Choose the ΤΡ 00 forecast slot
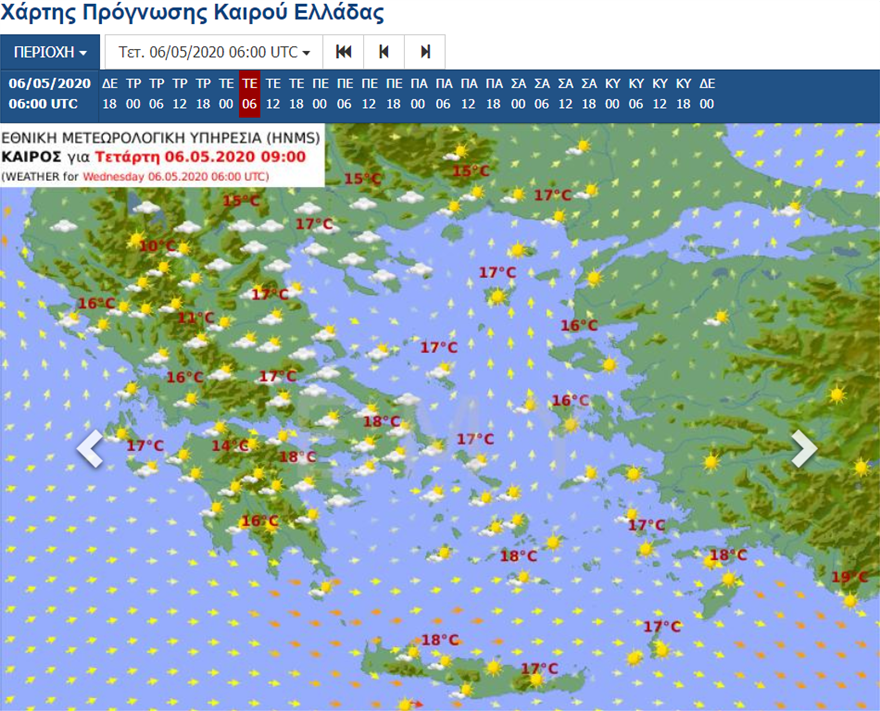Viewport: 880px width, 711px height. [x=133, y=93]
